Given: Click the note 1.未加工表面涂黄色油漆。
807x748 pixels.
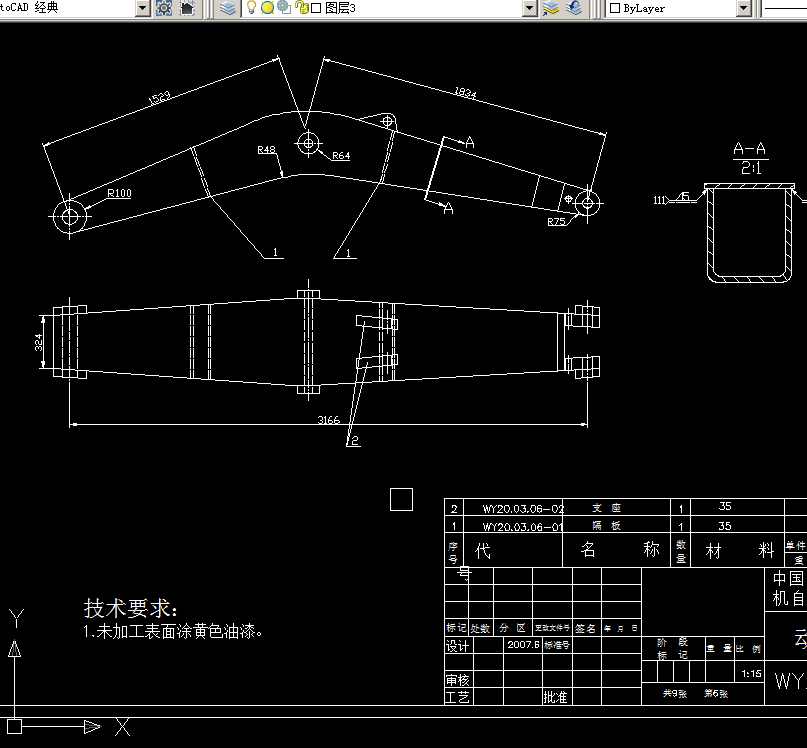Looking at the screenshot, I should tap(173, 632).
